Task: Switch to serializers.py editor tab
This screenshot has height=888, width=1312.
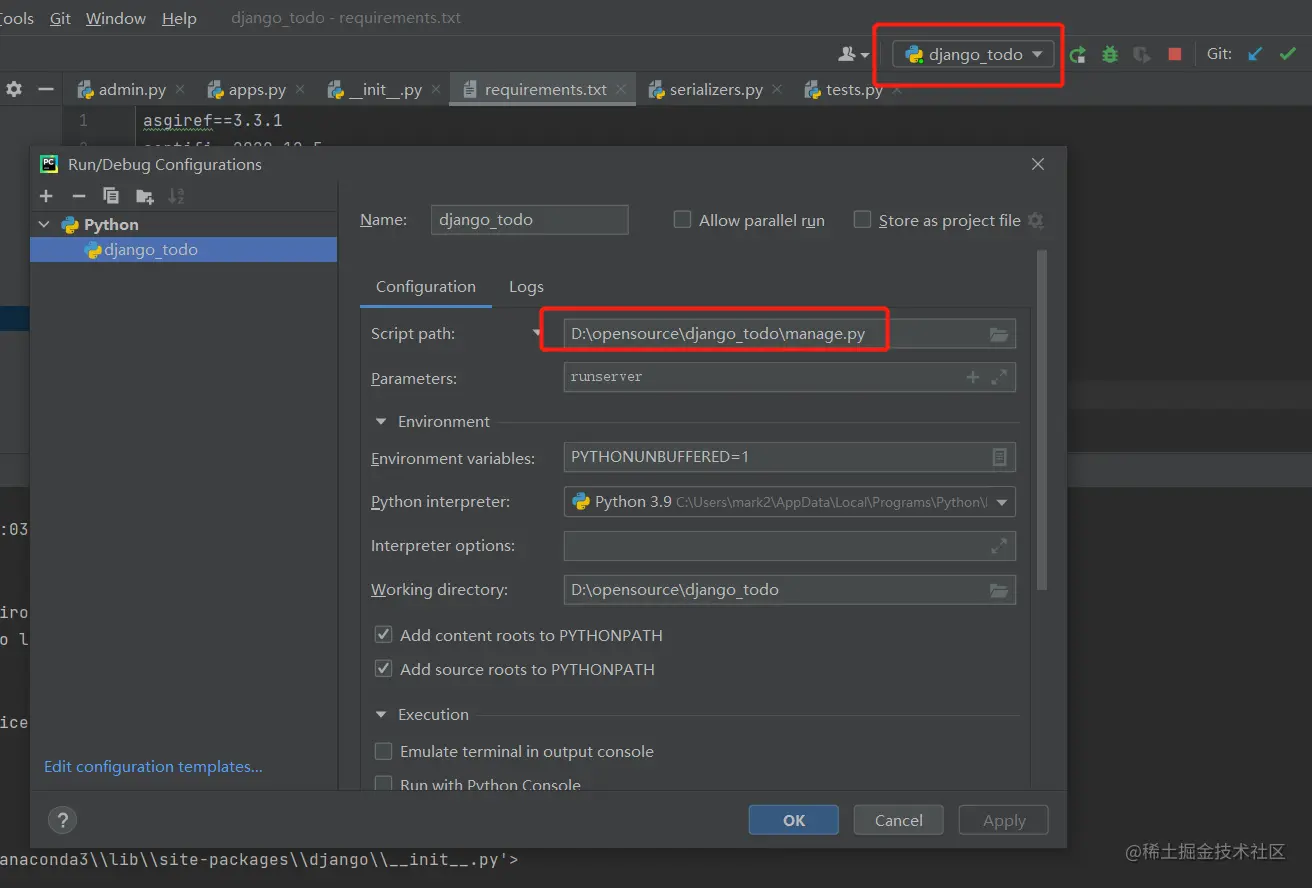Action: tap(716, 89)
